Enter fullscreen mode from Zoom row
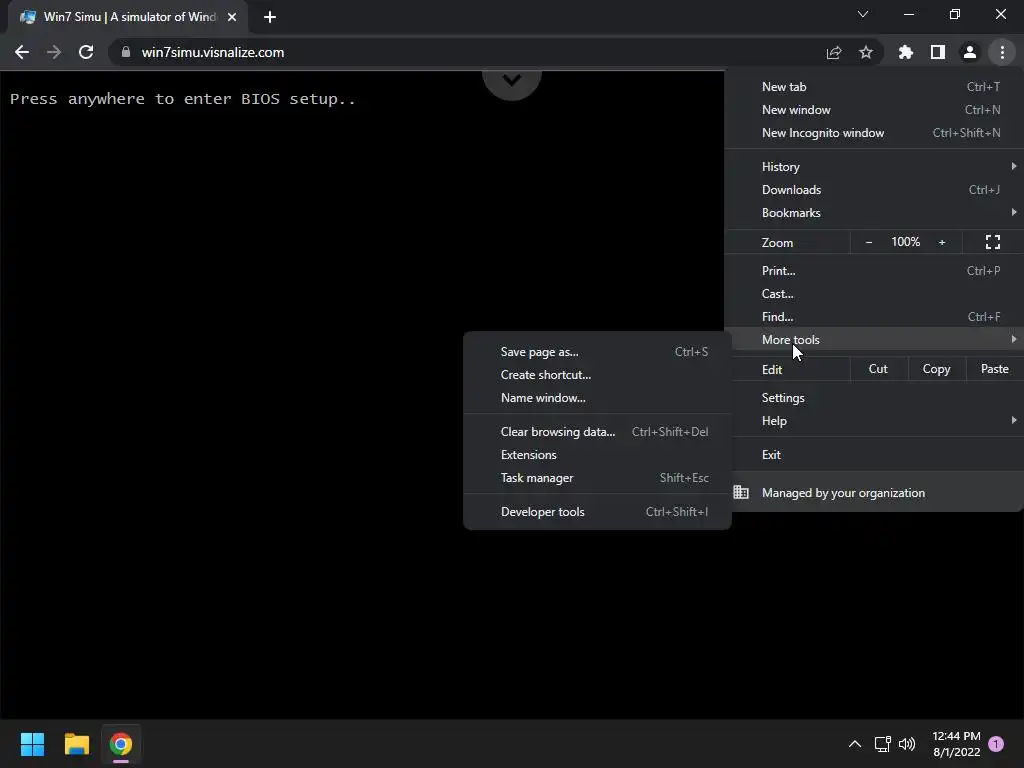 pos(993,242)
